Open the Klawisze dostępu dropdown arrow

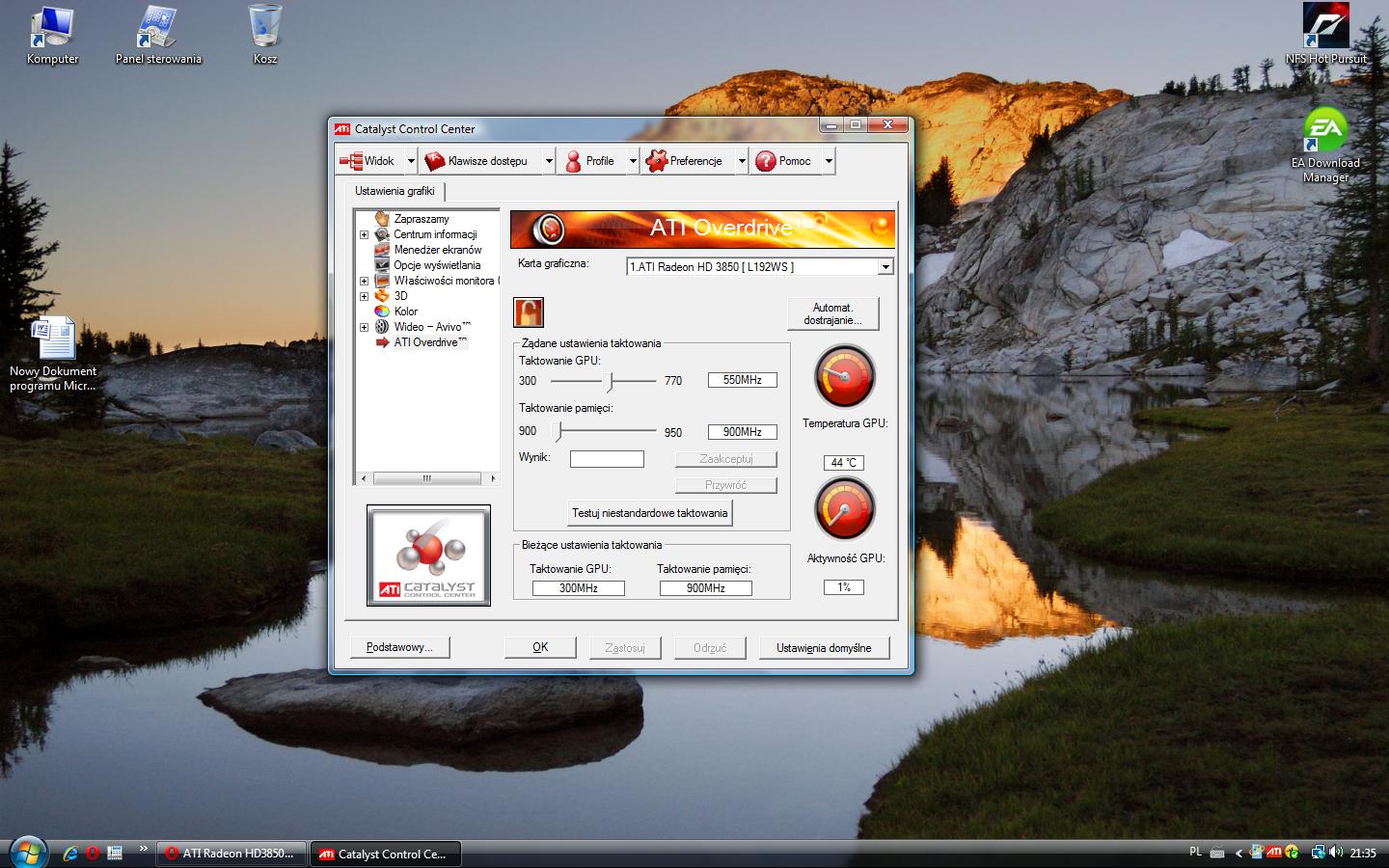pyautogui.click(x=549, y=161)
